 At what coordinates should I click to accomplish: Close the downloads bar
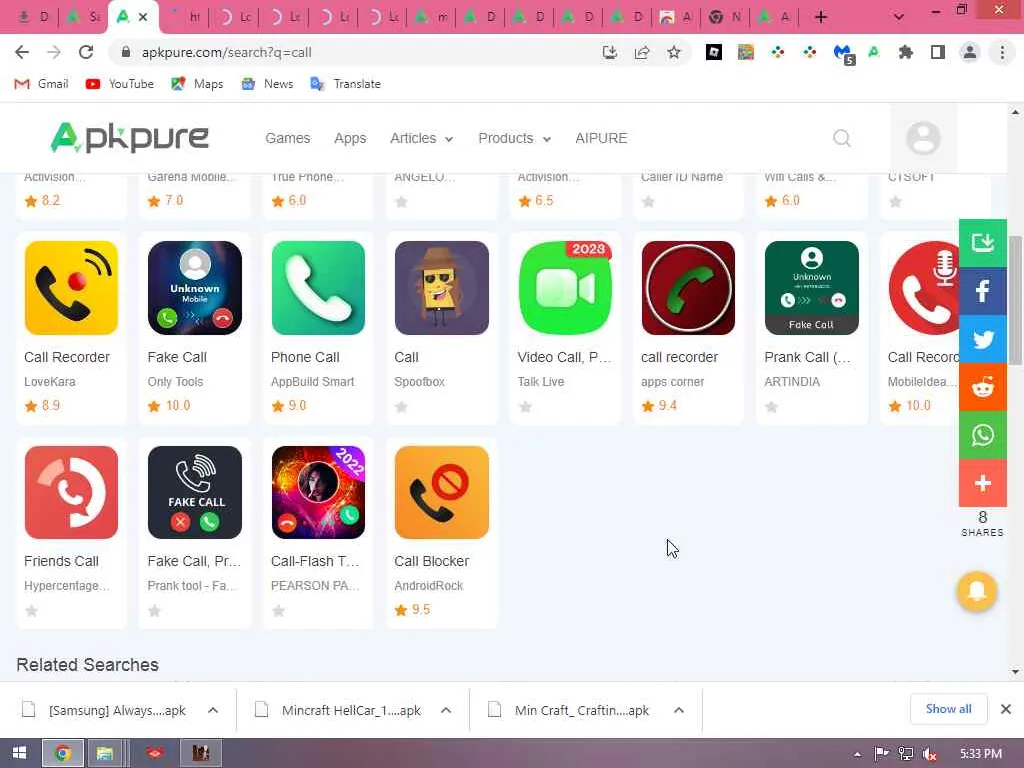click(x=1006, y=709)
